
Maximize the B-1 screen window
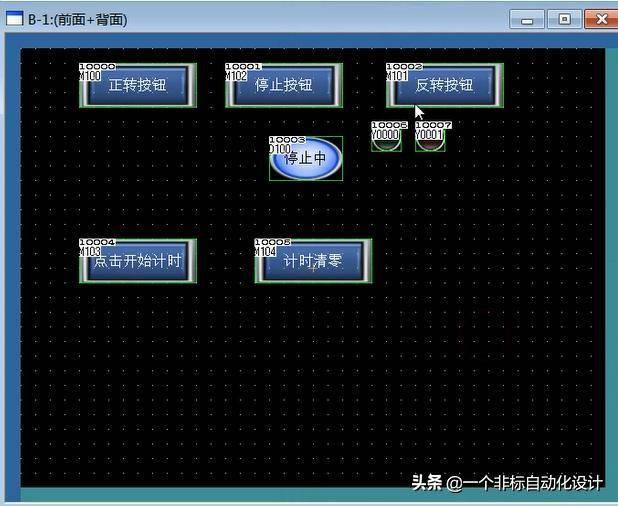point(564,19)
